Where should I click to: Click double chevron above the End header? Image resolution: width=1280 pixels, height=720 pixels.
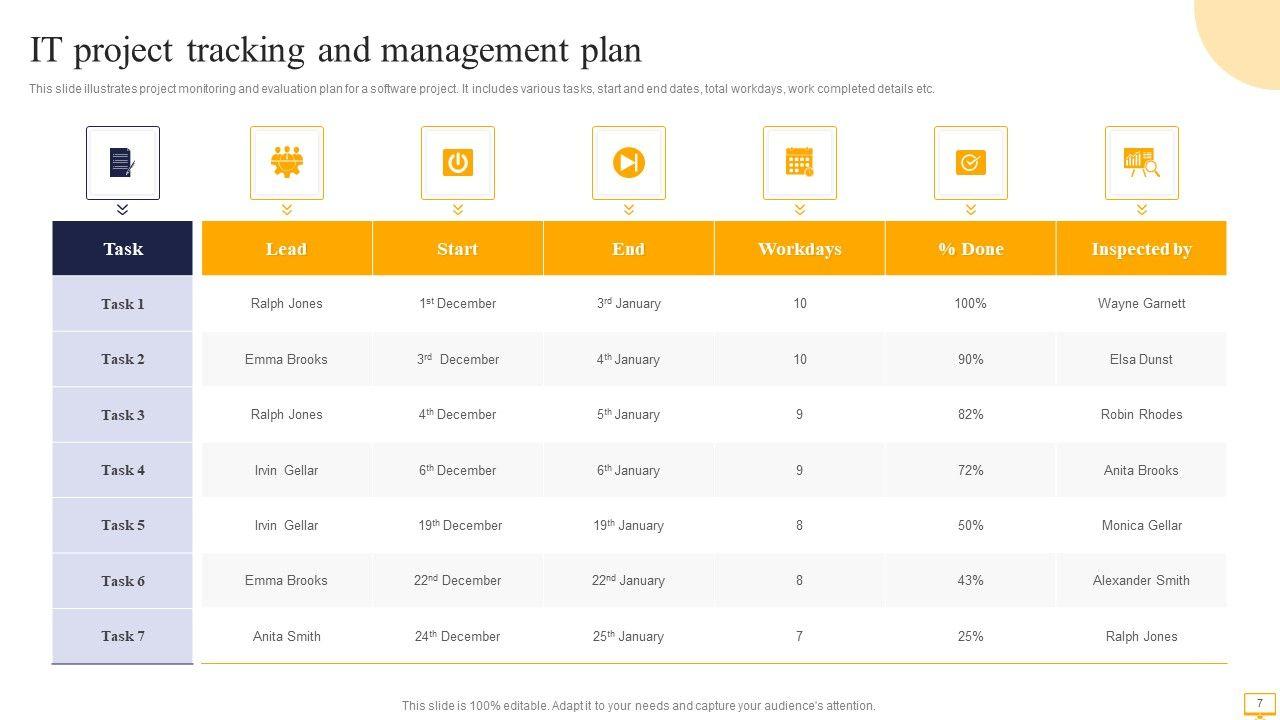tap(629, 209)
